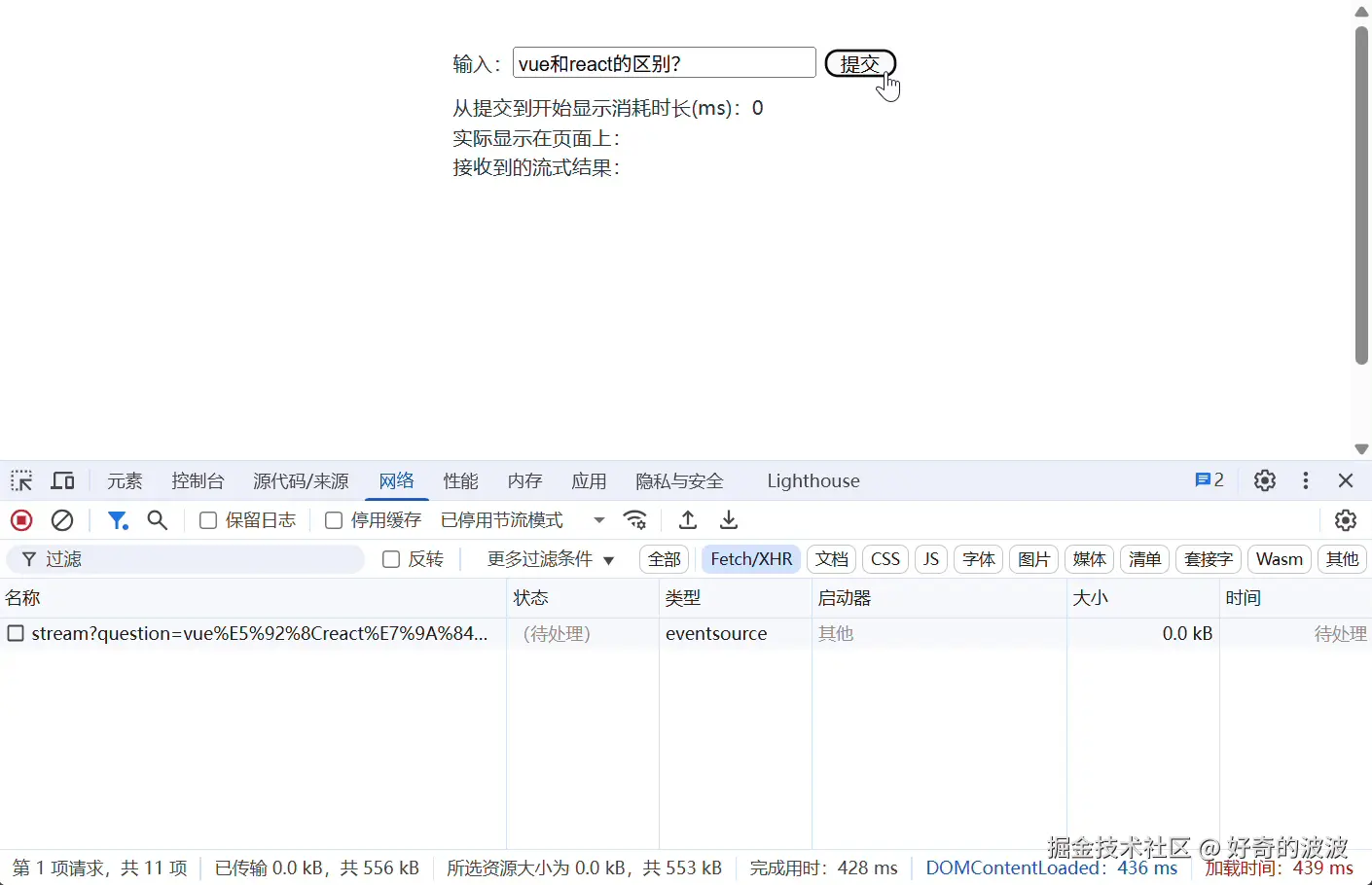Open the network request filter bar
The image size is (1372, 885).
point(118,520)
